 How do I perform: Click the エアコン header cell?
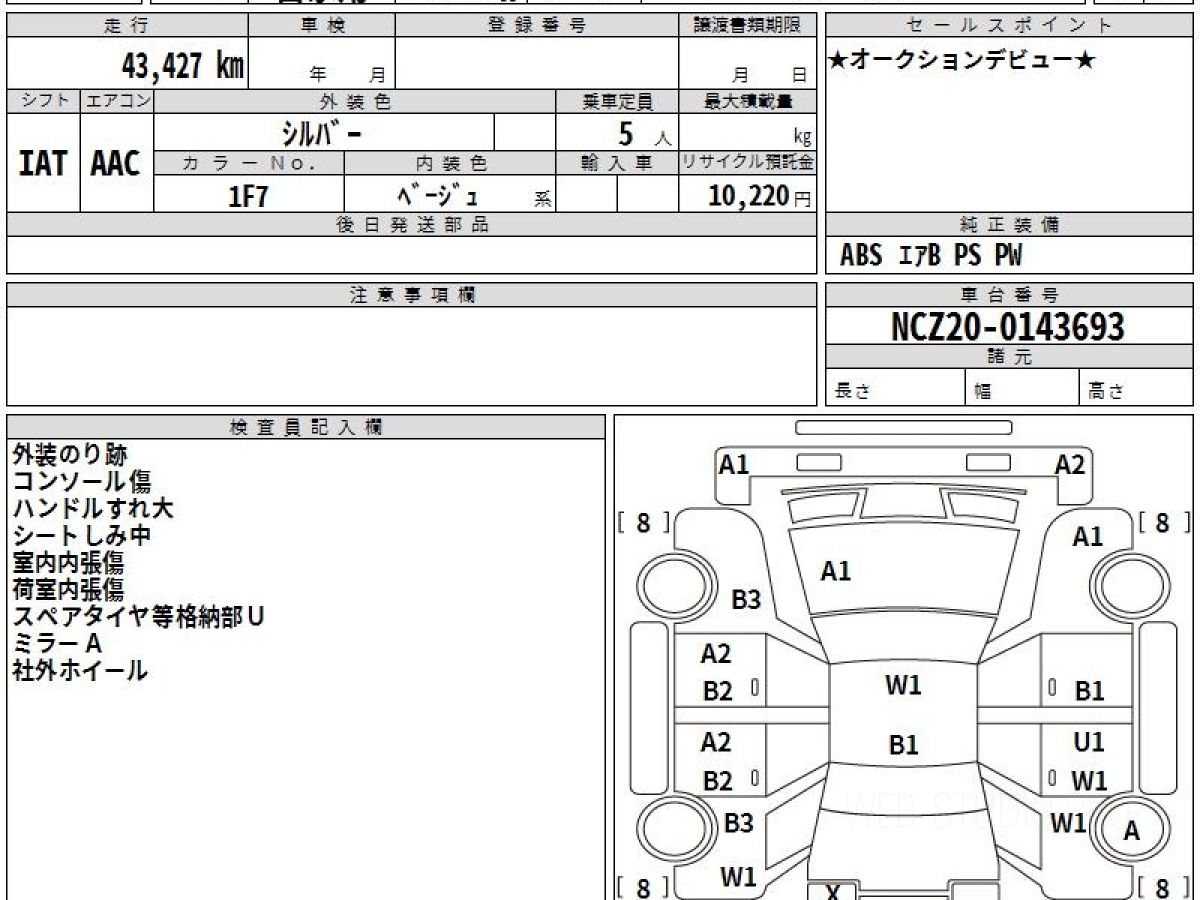click(x=116, y=101)
